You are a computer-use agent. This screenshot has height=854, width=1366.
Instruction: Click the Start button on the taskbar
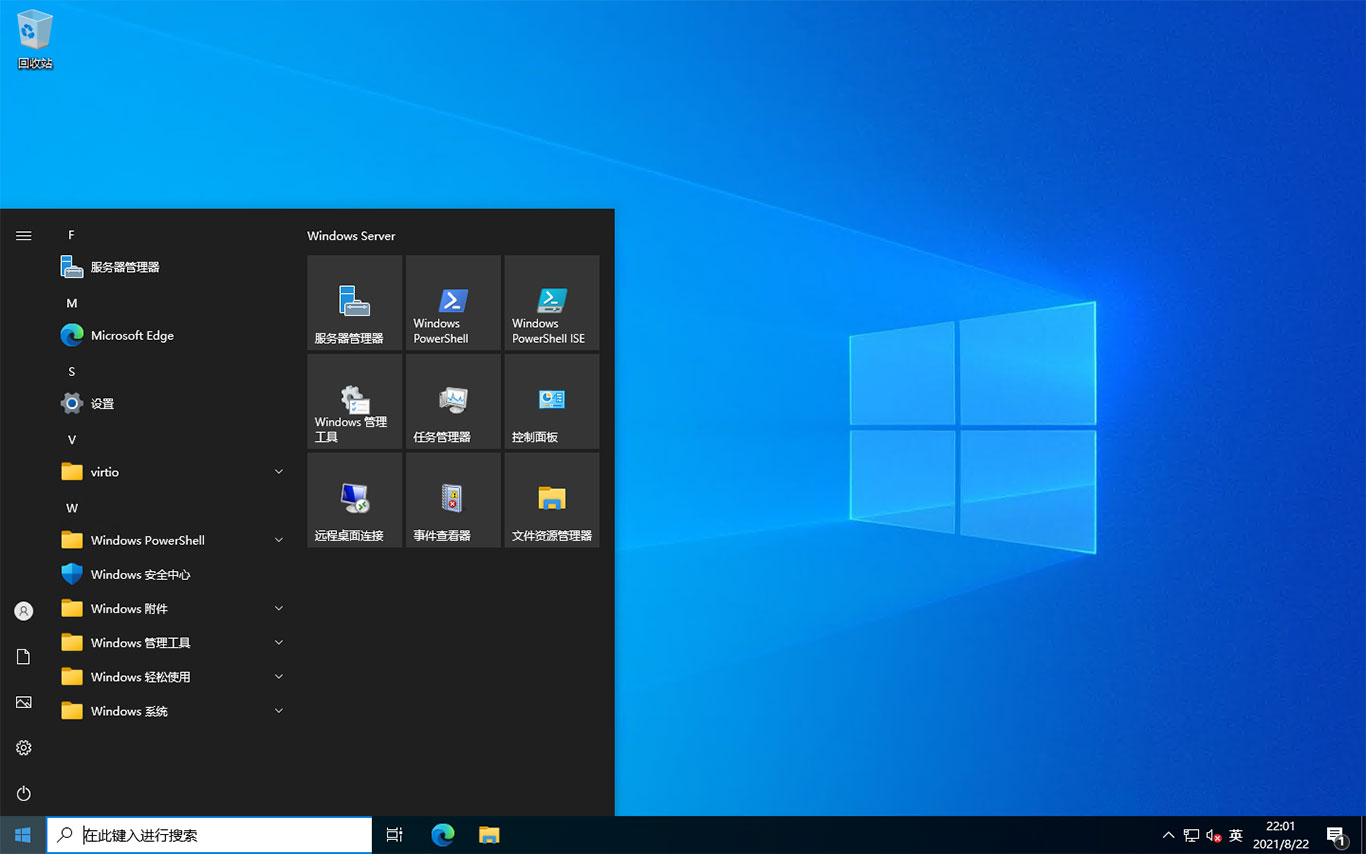pos(23,835)
